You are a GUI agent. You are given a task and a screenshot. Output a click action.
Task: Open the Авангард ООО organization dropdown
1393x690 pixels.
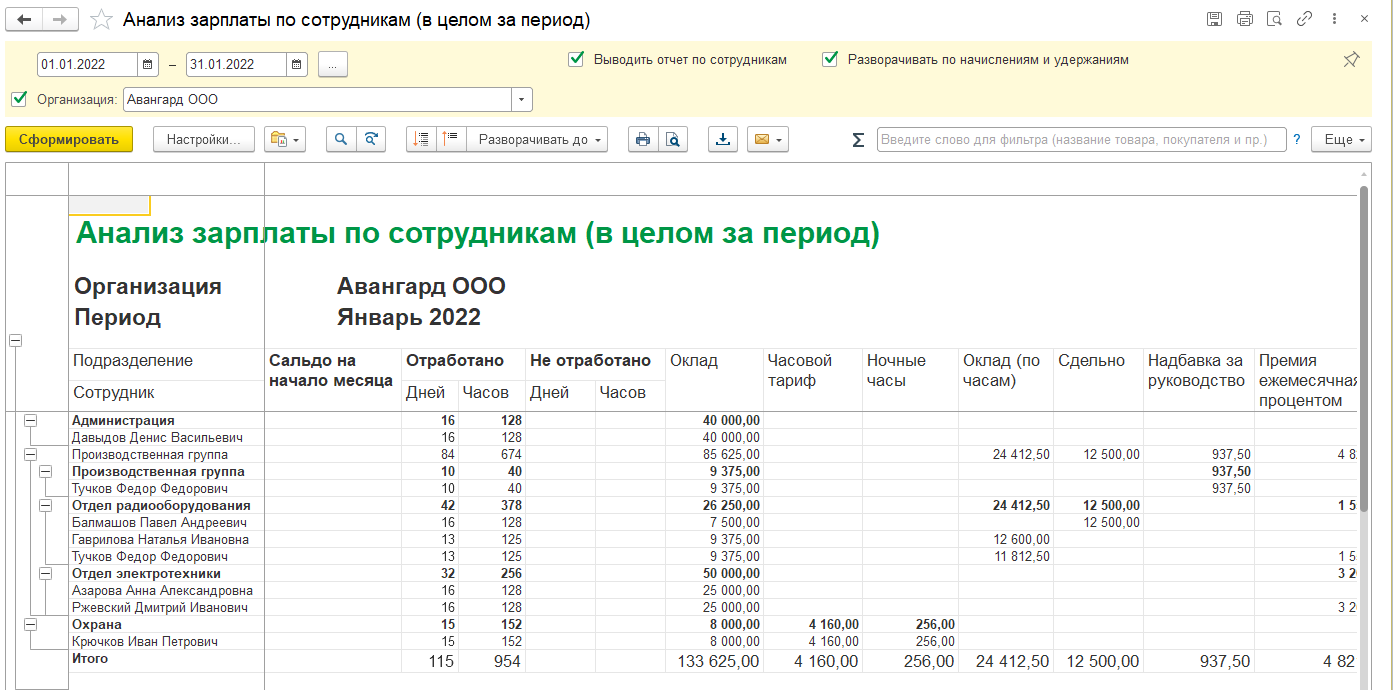(x=522, y=100)
